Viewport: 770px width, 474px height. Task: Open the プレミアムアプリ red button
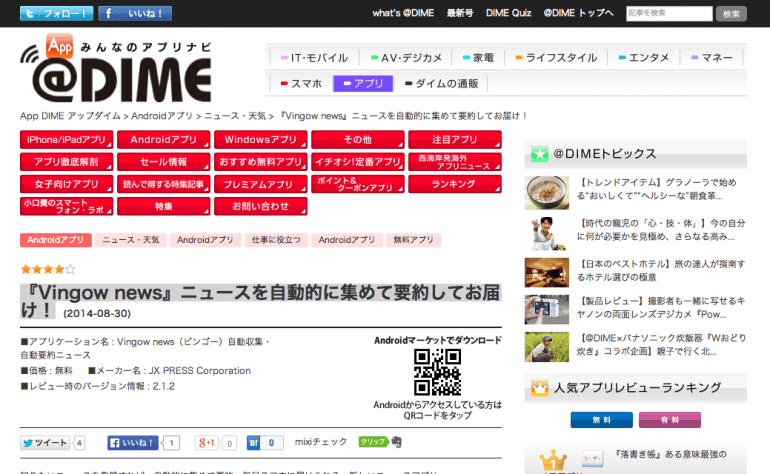(261, 184)
